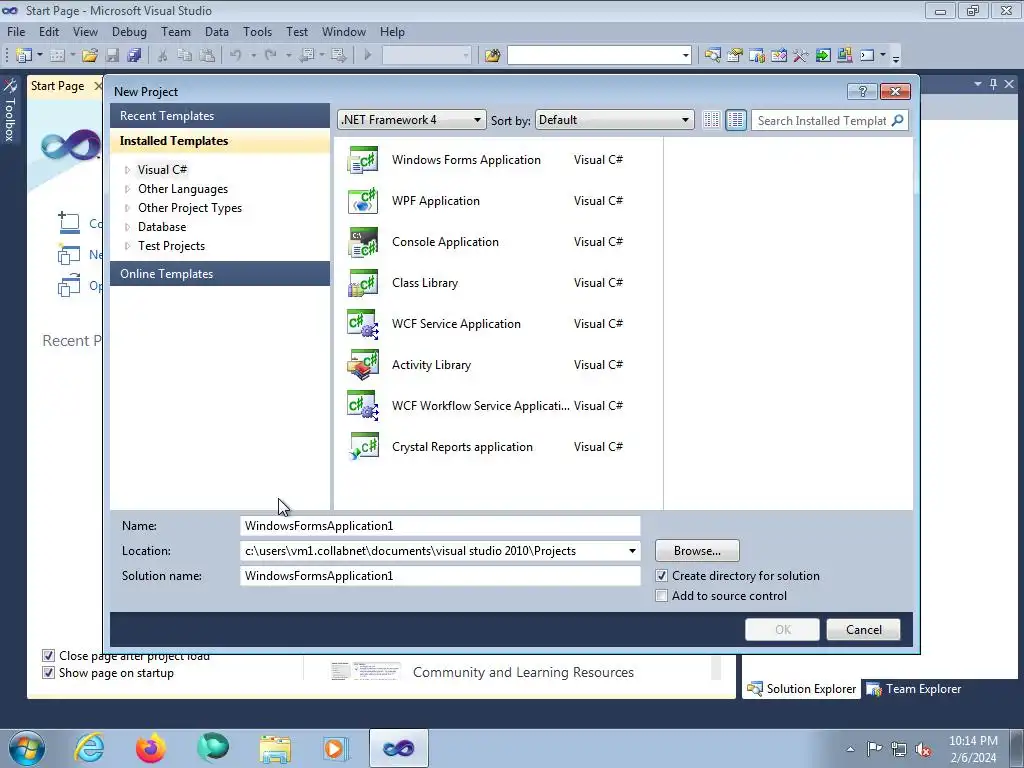The width and height of the screenshot is (1024, 768).
Task: Click the volume icon in system tray
Action: 923,749
